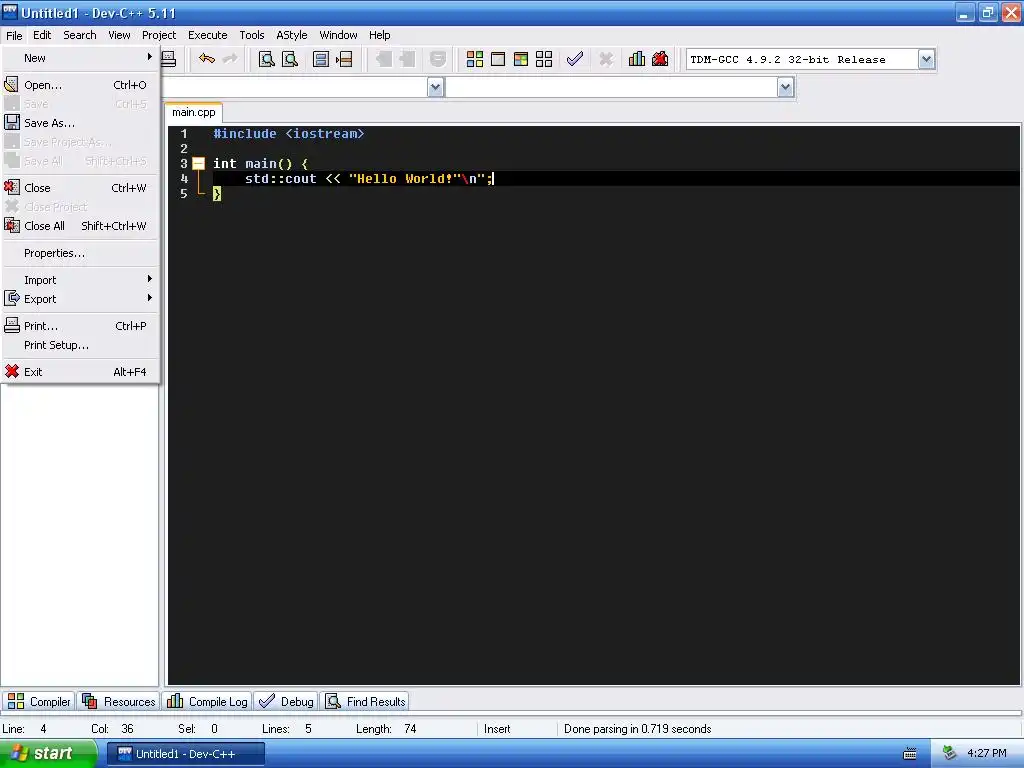Click the Goto Function toolbar icon
This screenshot has height=768, width=1024.
coord(321,59)
